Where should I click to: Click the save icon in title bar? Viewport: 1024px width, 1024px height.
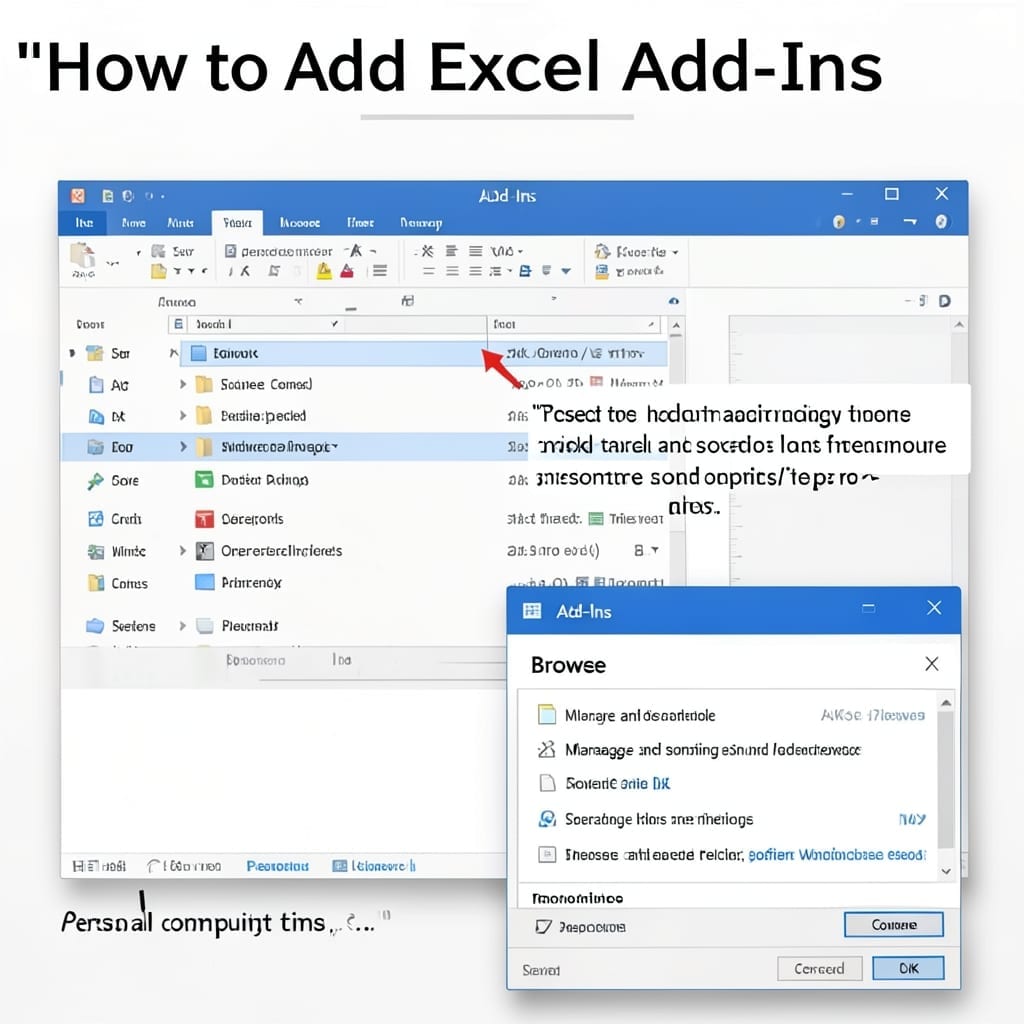108,196
